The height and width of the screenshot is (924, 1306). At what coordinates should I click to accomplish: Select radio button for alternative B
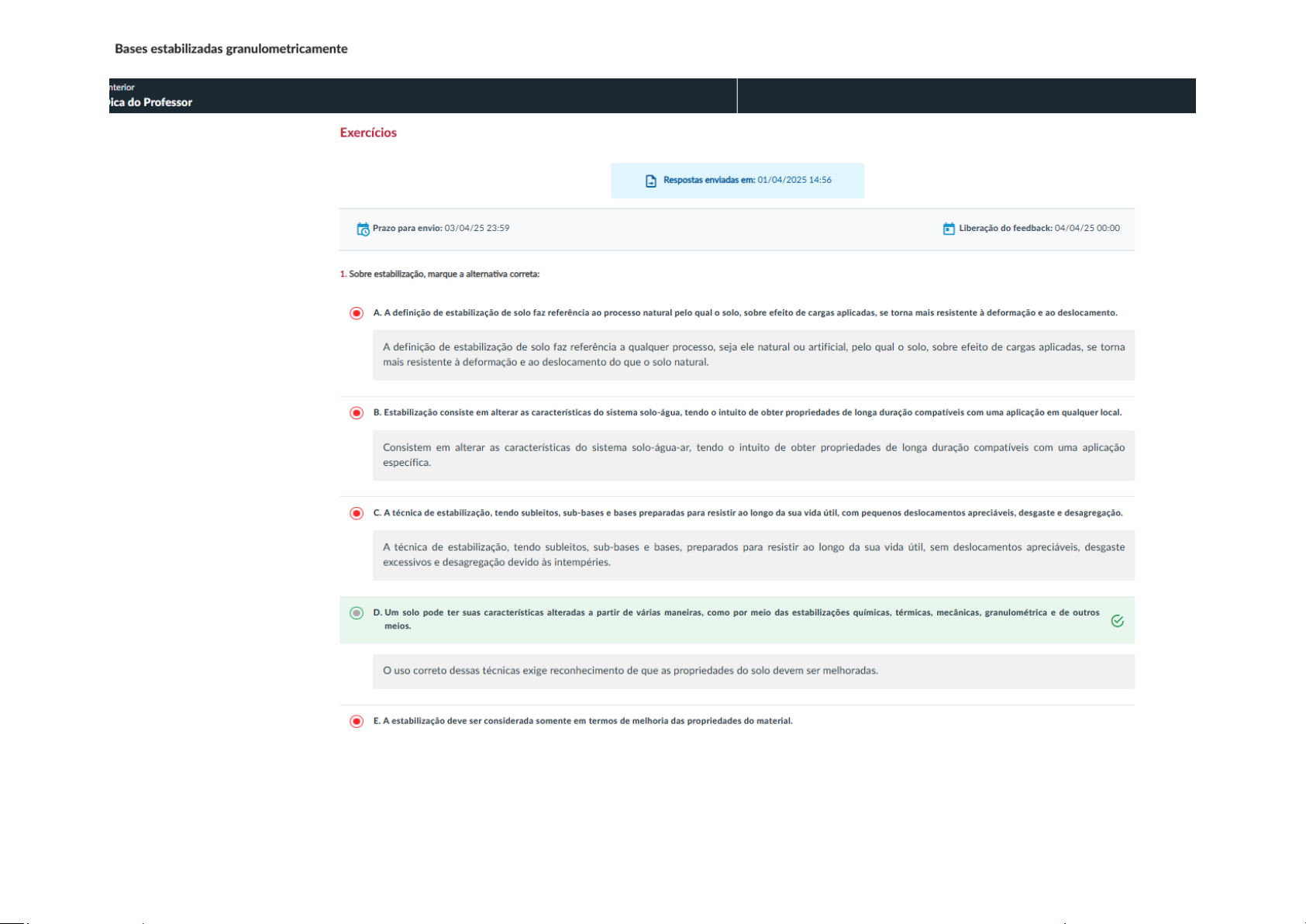point(357,413)
